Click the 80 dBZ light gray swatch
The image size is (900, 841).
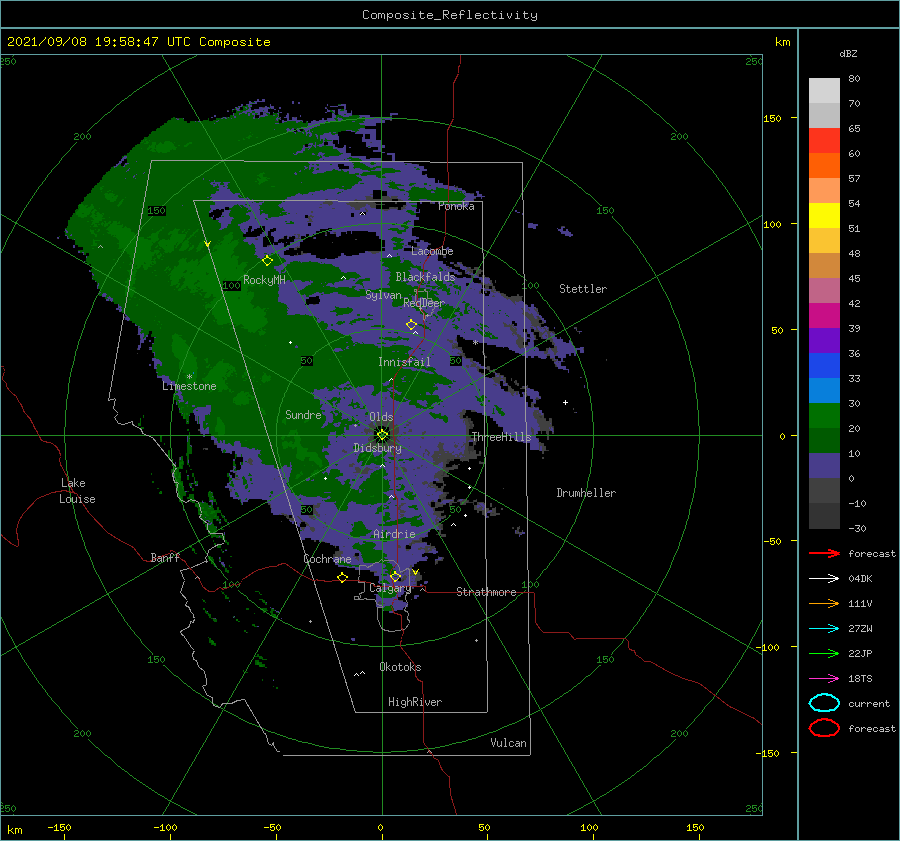(824, 90)
